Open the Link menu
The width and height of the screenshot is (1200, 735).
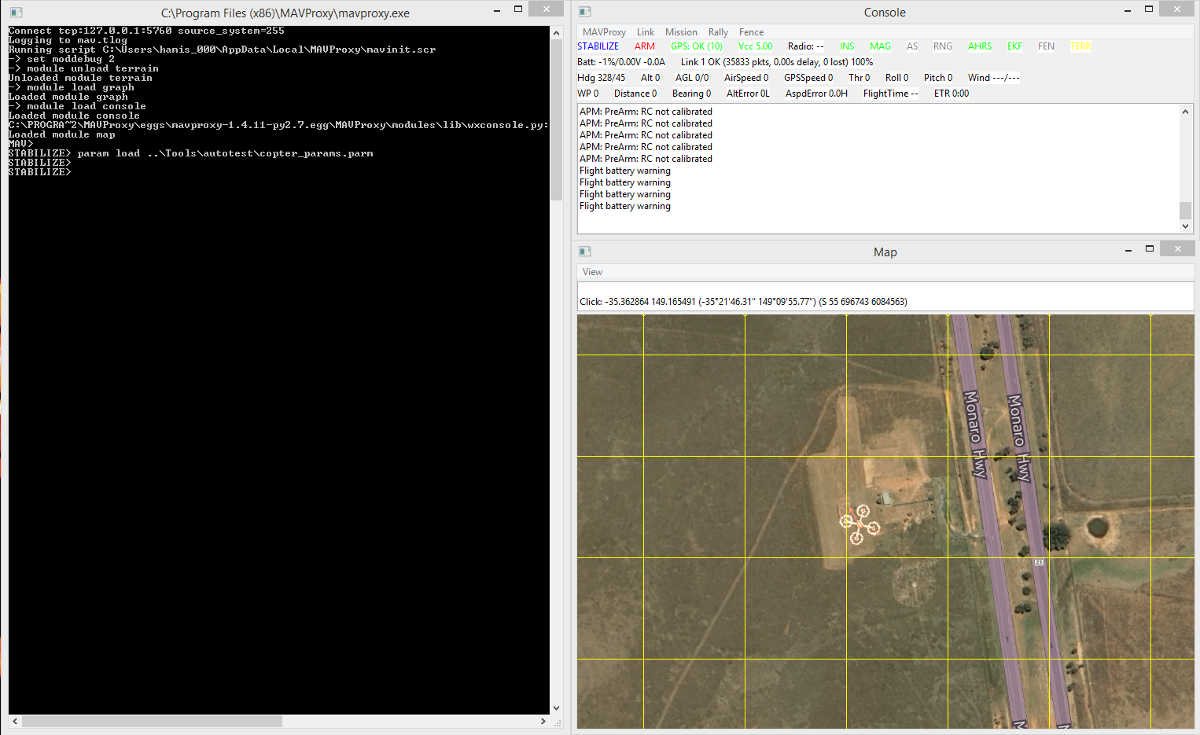(x=646, y=32)
